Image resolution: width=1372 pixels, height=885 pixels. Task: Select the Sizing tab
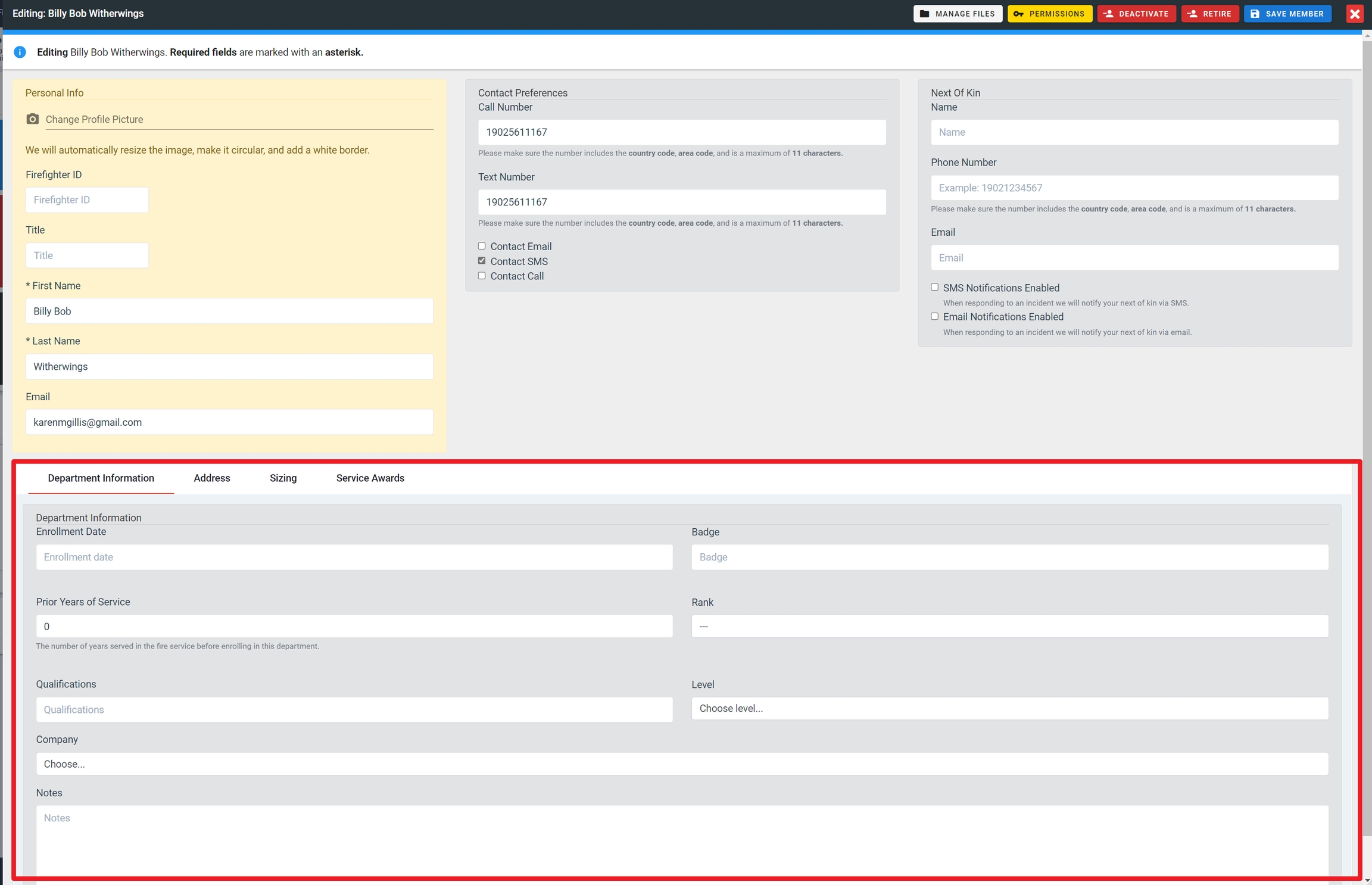(x=283, y=478)
